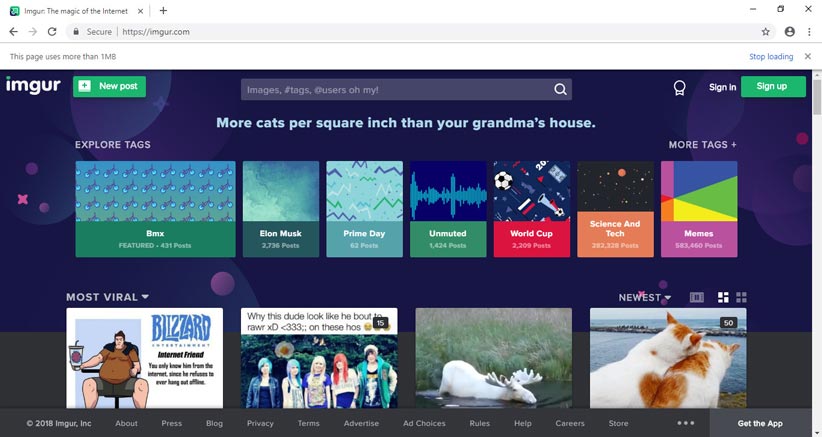Viewport: 822px width, 437px height.
Task: Click the Terms footer link
Action: 308,423
